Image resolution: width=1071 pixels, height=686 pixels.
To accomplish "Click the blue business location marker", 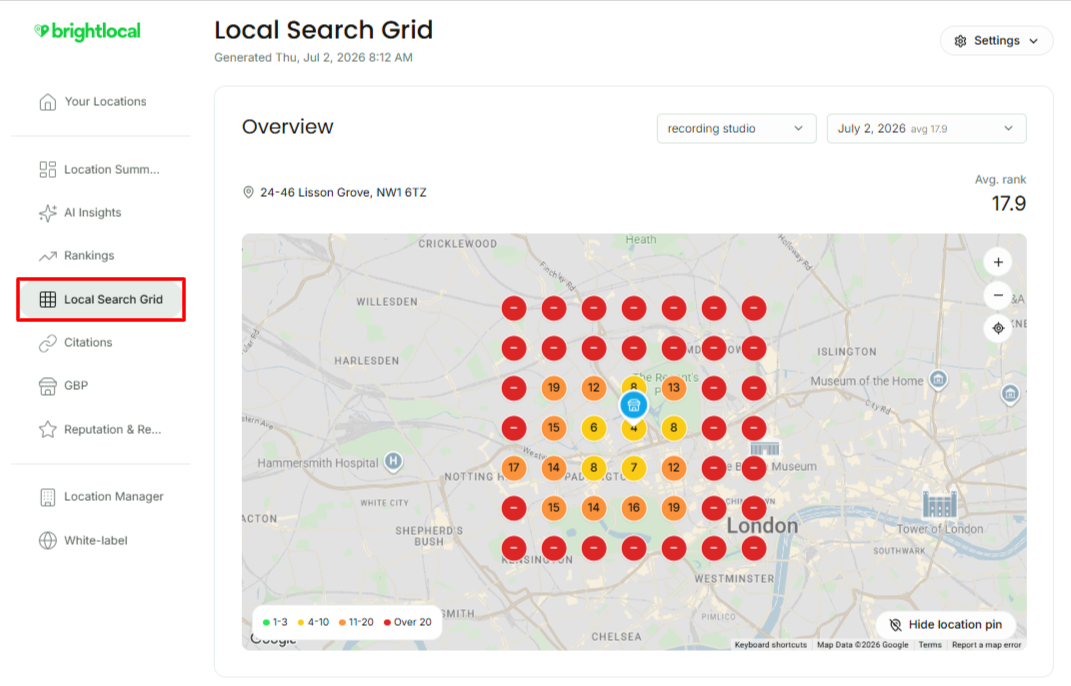I will (633, 405).
